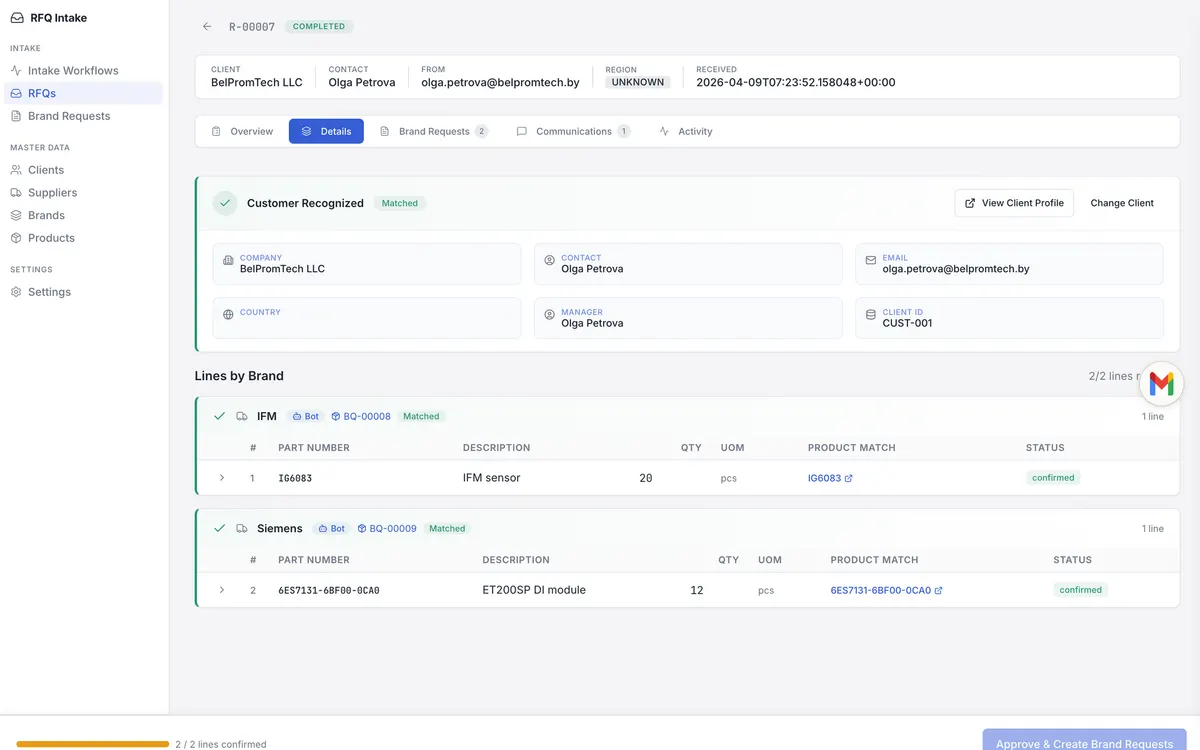Screen dimensions: 1200x750
Task: Open Products in the sidebar
Action: [x=81, y=238]
